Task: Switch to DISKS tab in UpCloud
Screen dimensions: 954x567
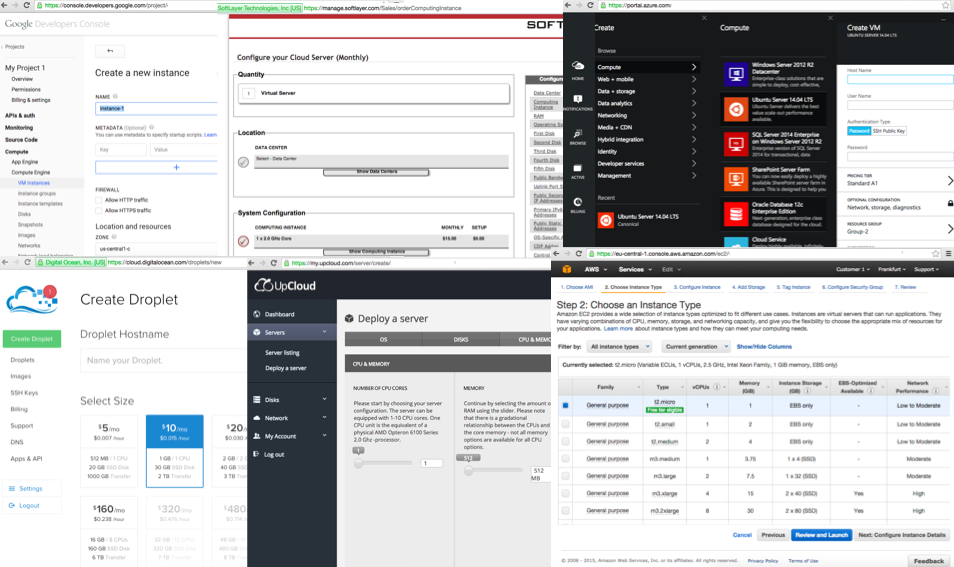Action: click(x=461, y=339)
